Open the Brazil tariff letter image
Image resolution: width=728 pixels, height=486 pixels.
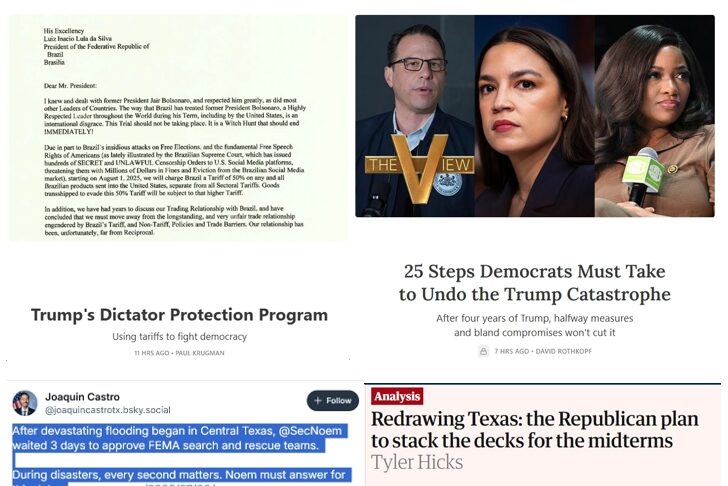(x=178, y=128)
